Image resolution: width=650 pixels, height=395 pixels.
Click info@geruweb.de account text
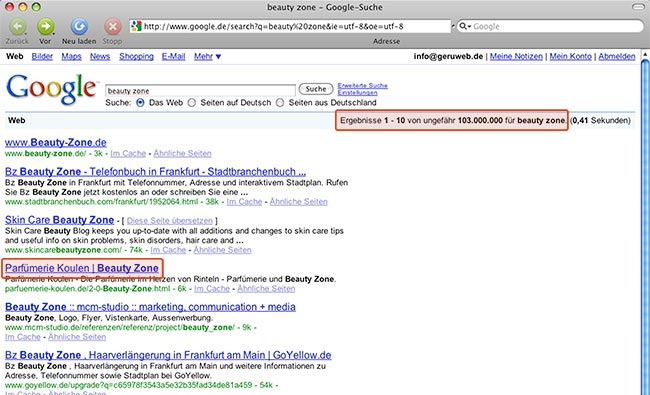tap(448, 56)
